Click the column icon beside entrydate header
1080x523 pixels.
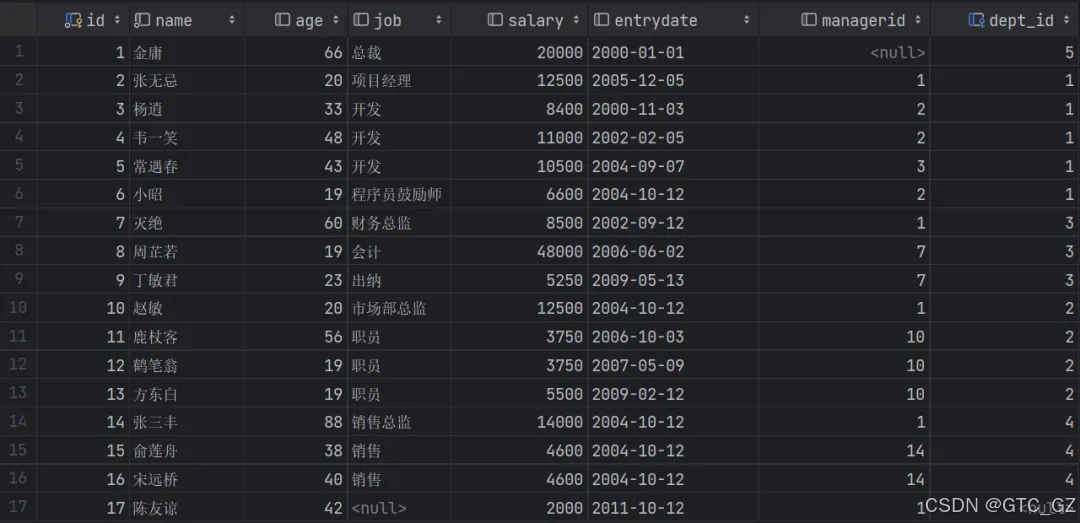(601, 21)
